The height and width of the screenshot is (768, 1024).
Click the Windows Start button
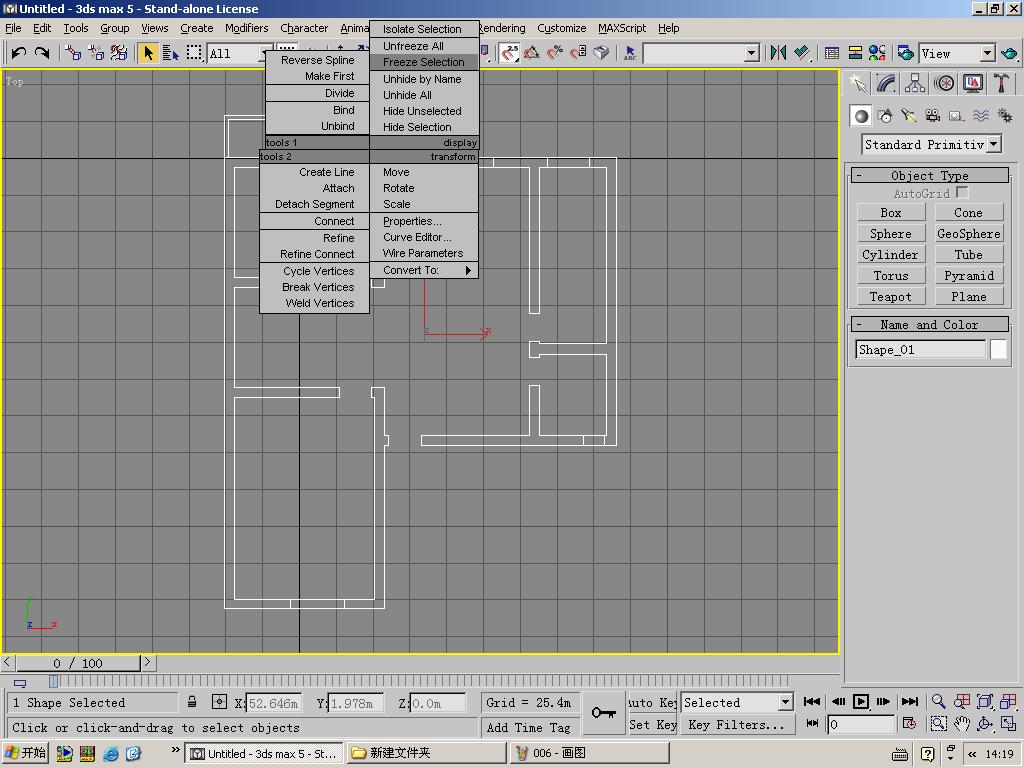click(25, 753)
